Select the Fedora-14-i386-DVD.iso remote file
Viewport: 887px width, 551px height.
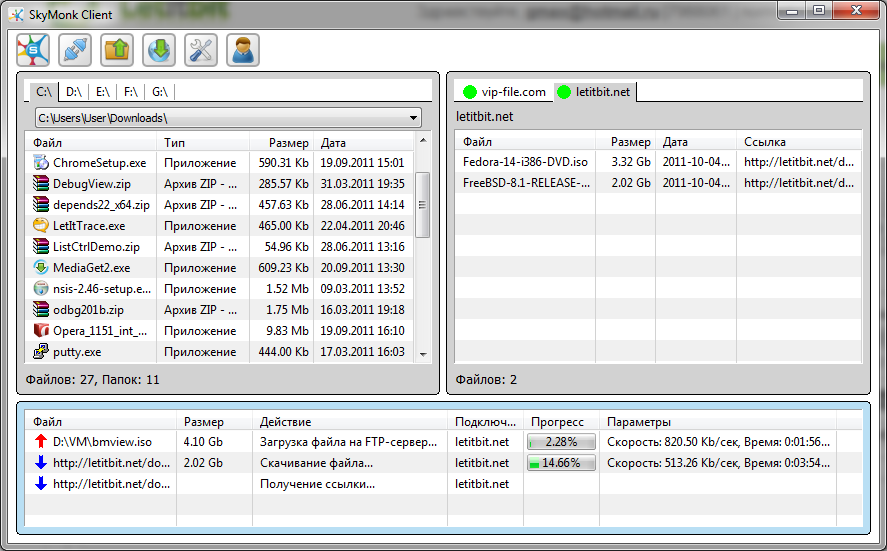tap(525, 162)
